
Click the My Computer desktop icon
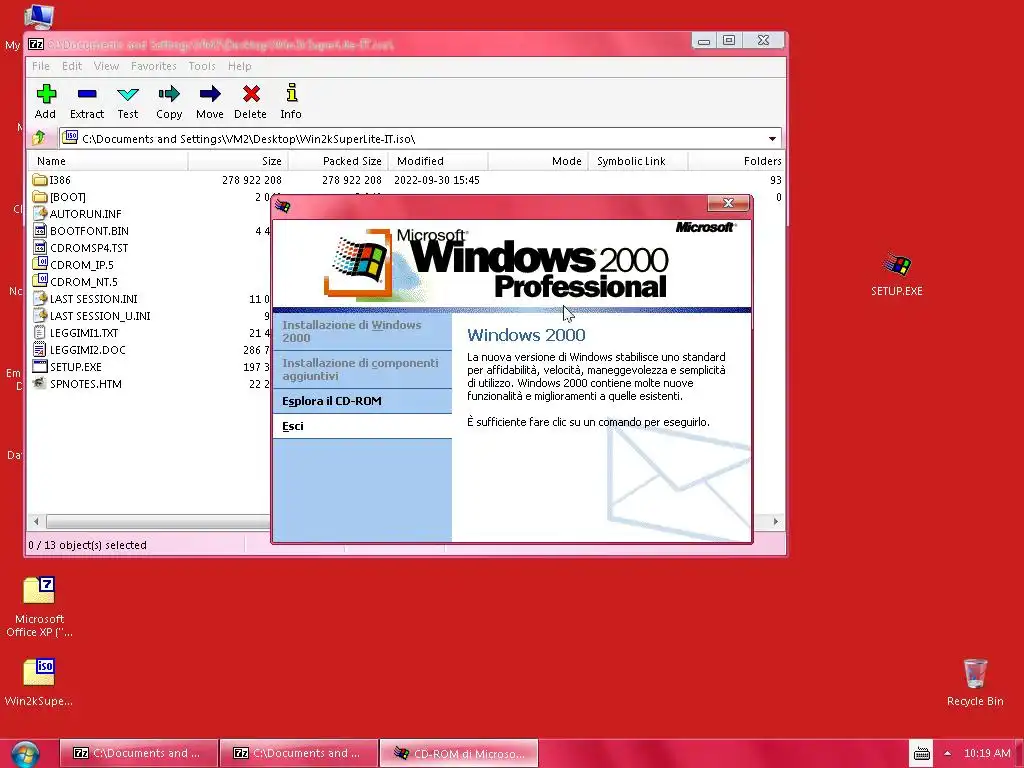39,16
